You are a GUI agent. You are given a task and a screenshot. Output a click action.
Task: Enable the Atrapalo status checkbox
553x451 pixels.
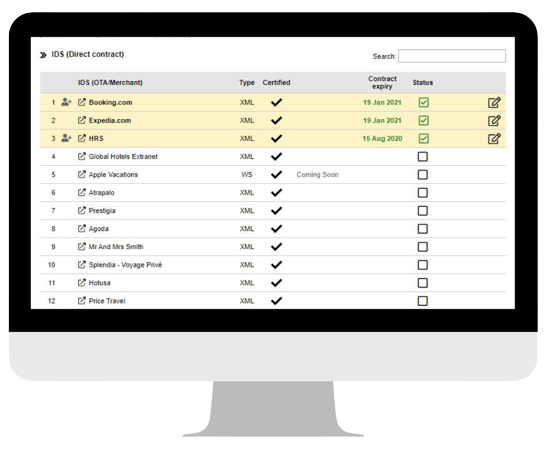[423, 193]
